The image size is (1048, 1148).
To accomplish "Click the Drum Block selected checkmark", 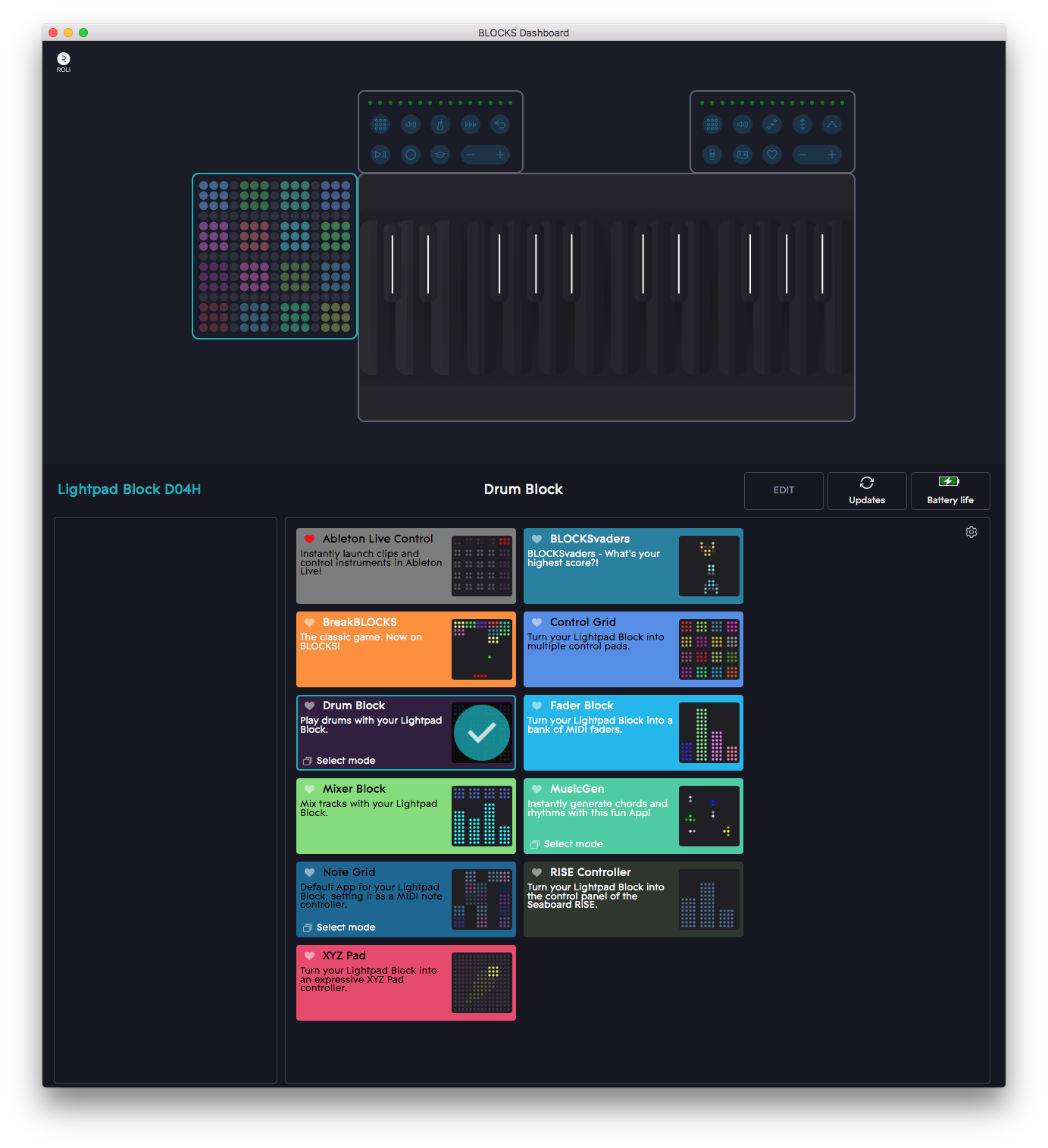I will click(482, 733).
